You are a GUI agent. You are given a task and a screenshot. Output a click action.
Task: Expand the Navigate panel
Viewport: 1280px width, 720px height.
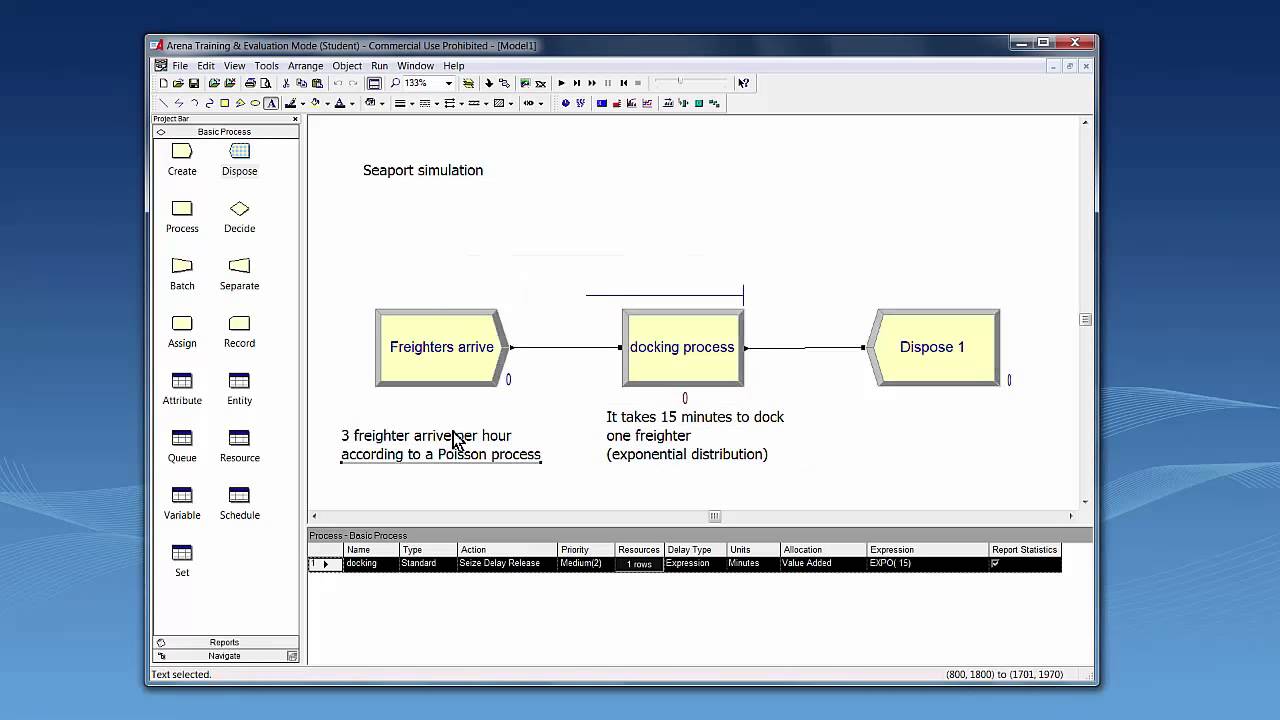225,656
